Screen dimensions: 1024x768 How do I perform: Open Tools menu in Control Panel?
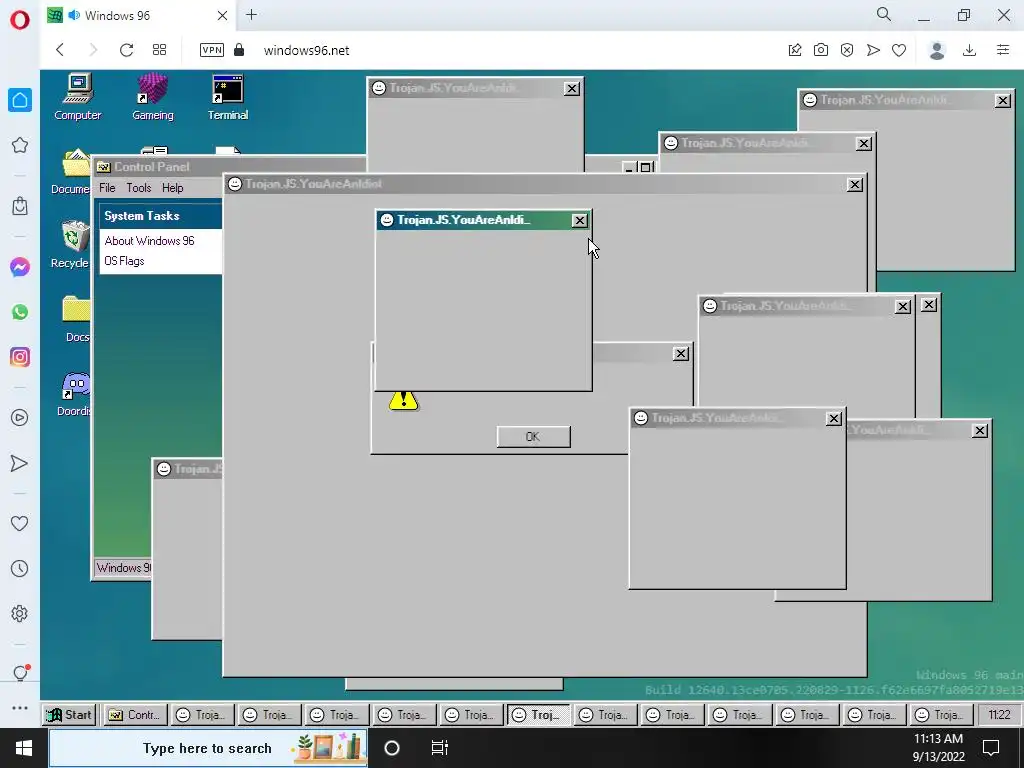[x=138, y=188]
